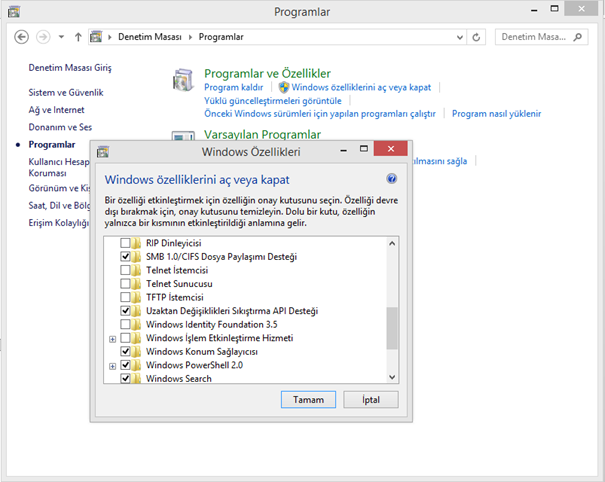
Task: Uncheck SMB 1.0/CIFS Dosya Paylaşımı Desteği
Action: [125, 257]
